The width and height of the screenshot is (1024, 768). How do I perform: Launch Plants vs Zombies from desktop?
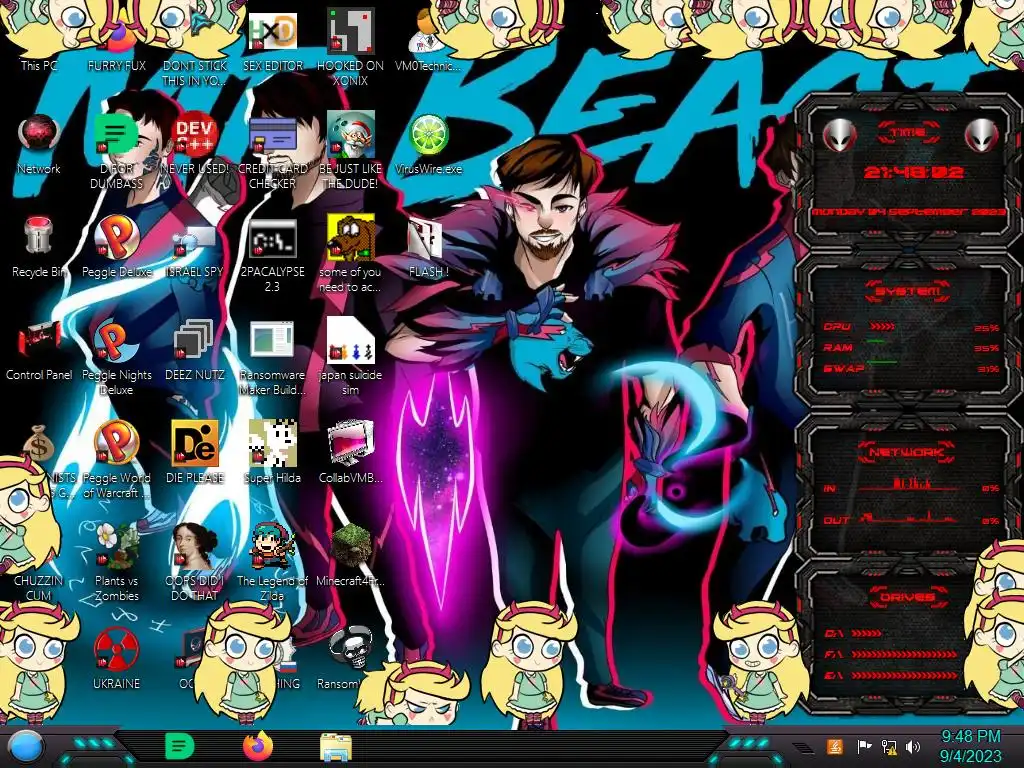point(117,547)
